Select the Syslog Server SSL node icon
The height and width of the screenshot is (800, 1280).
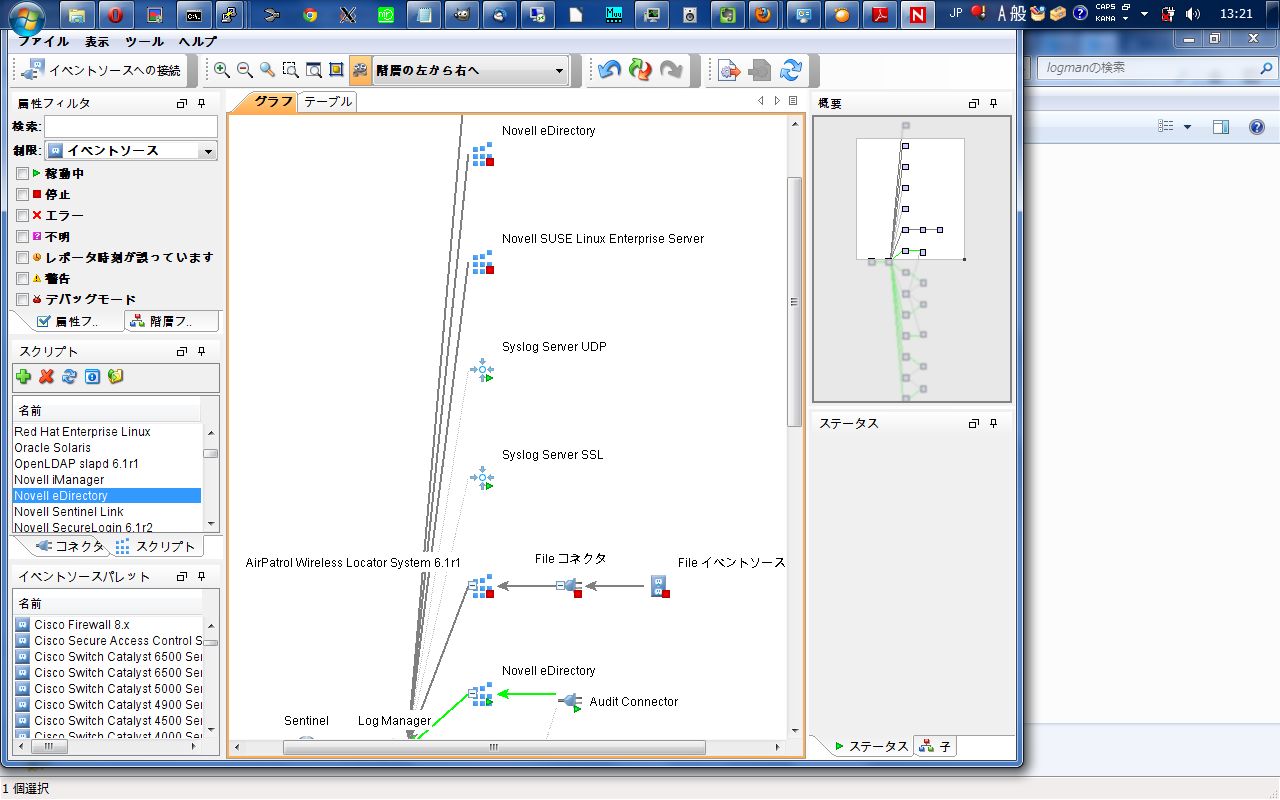tap(483, 479)
